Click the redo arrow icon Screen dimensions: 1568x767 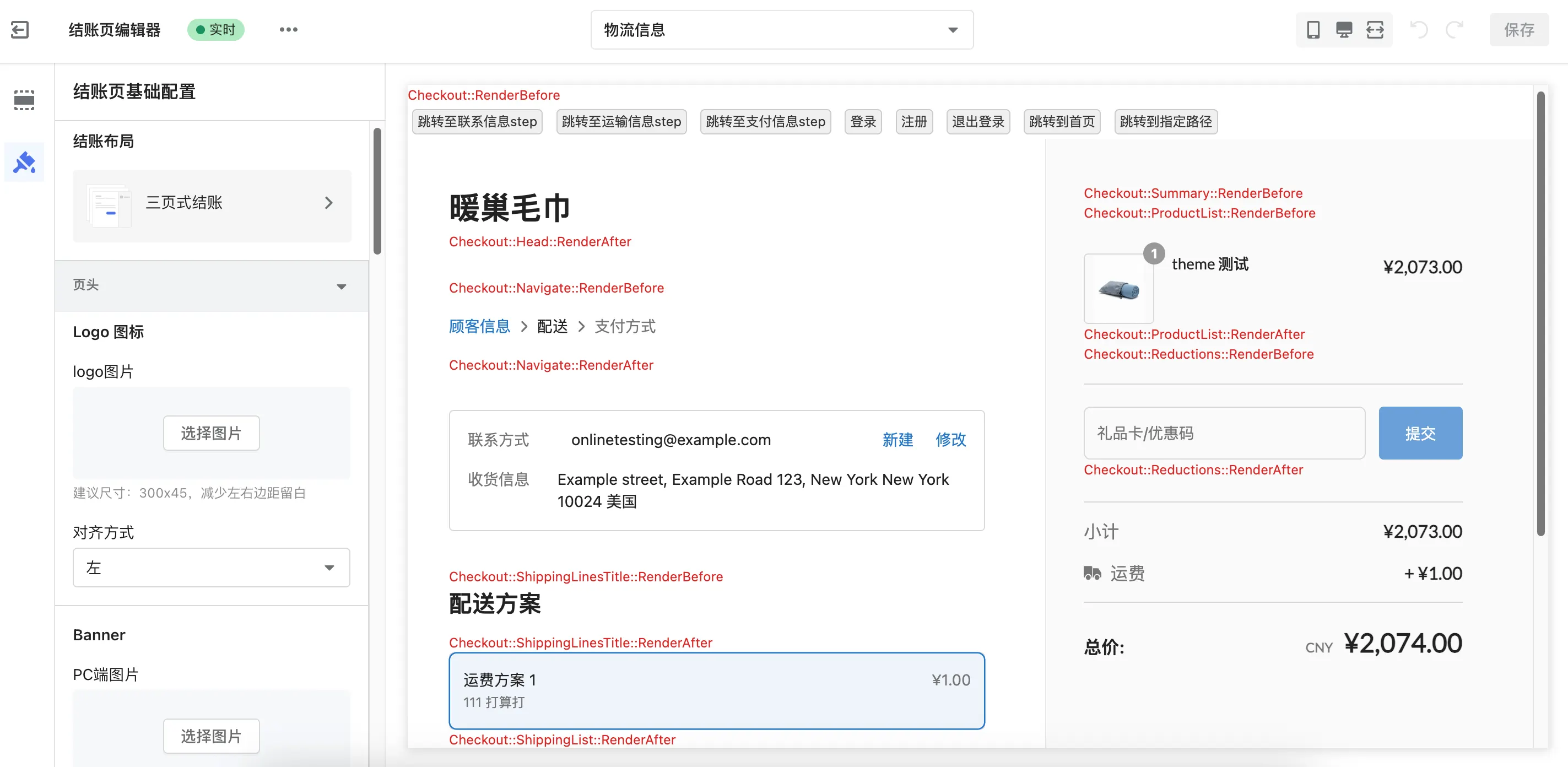[1454, 29]
